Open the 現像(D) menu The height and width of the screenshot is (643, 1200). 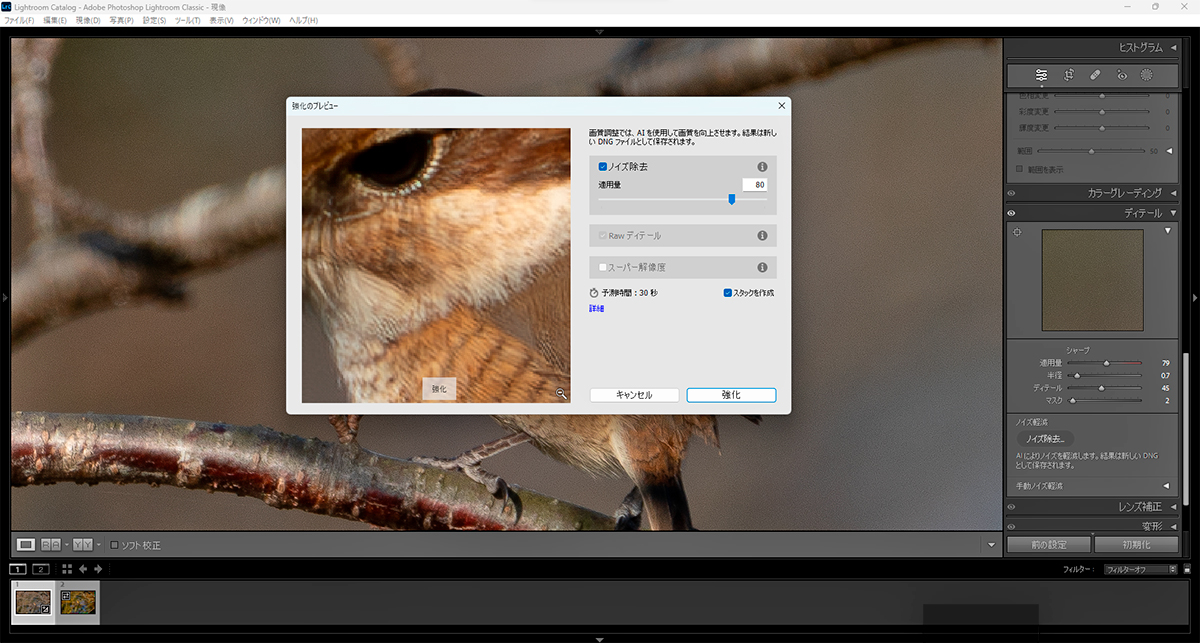click(88, 20)
